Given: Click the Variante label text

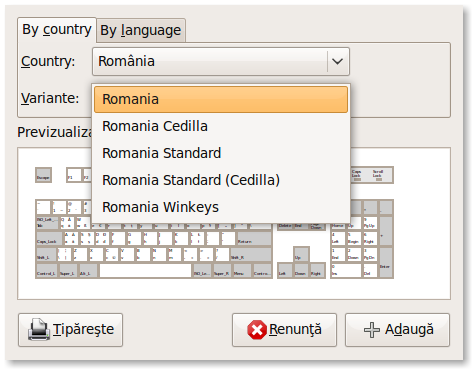Looking at the screenshot, I should pos(50,98).
